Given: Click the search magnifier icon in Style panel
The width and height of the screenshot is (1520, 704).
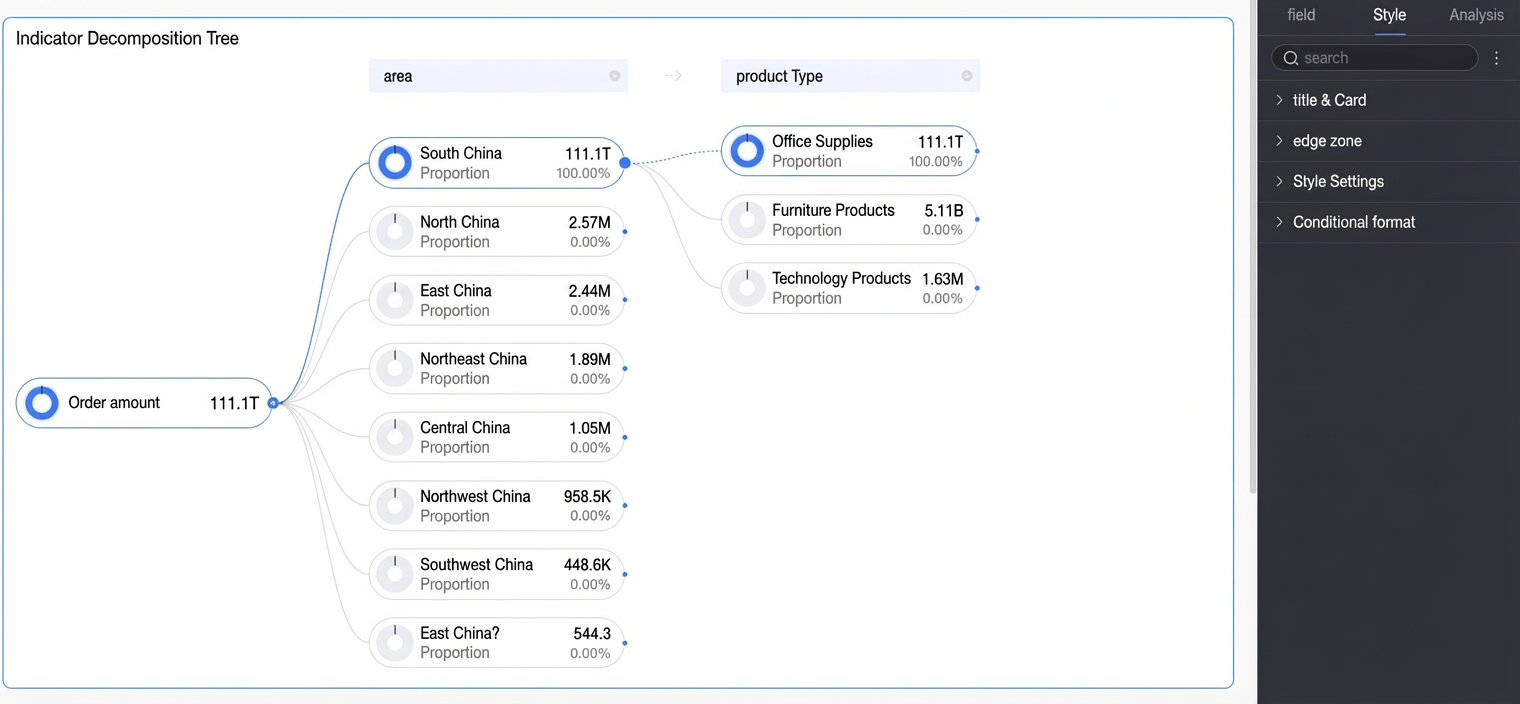Looking at the screenshot, I should tap(1291, 58).
